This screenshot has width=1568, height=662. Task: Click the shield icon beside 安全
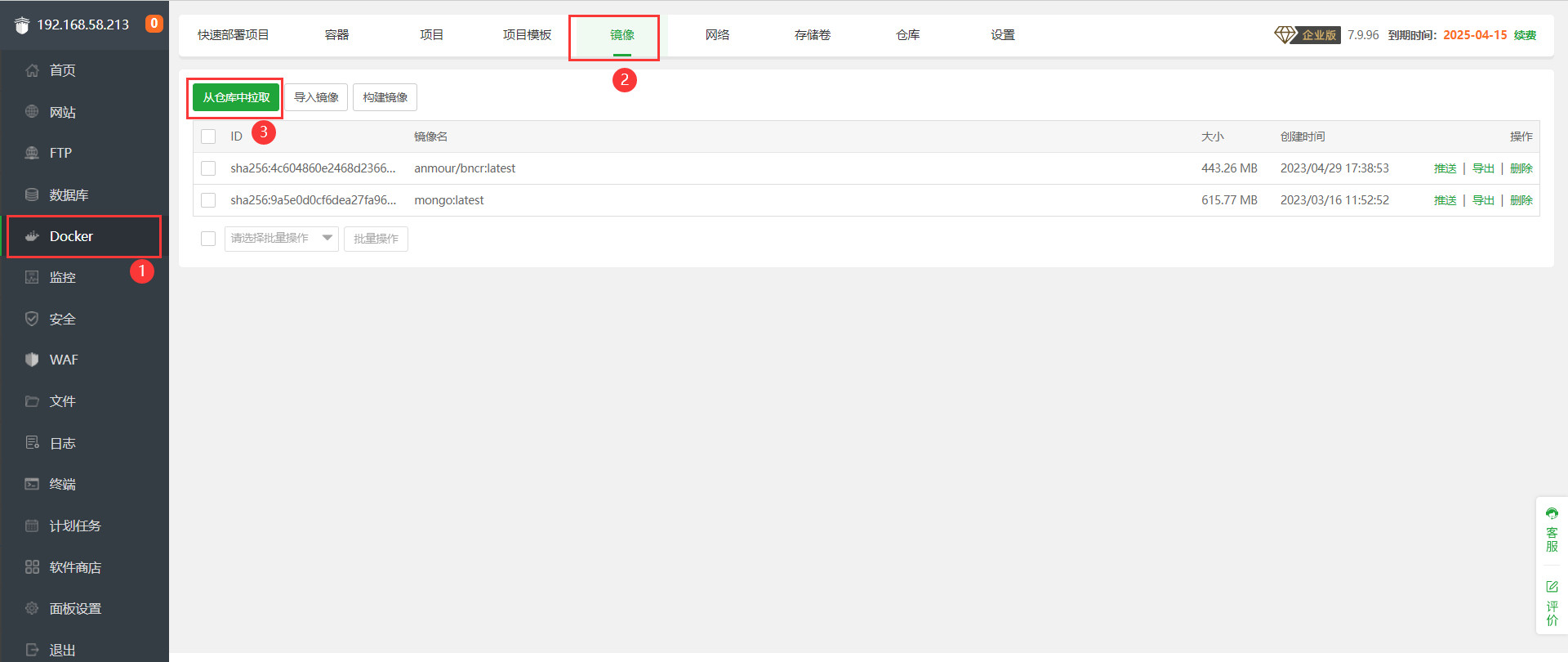tap(32, 319)
